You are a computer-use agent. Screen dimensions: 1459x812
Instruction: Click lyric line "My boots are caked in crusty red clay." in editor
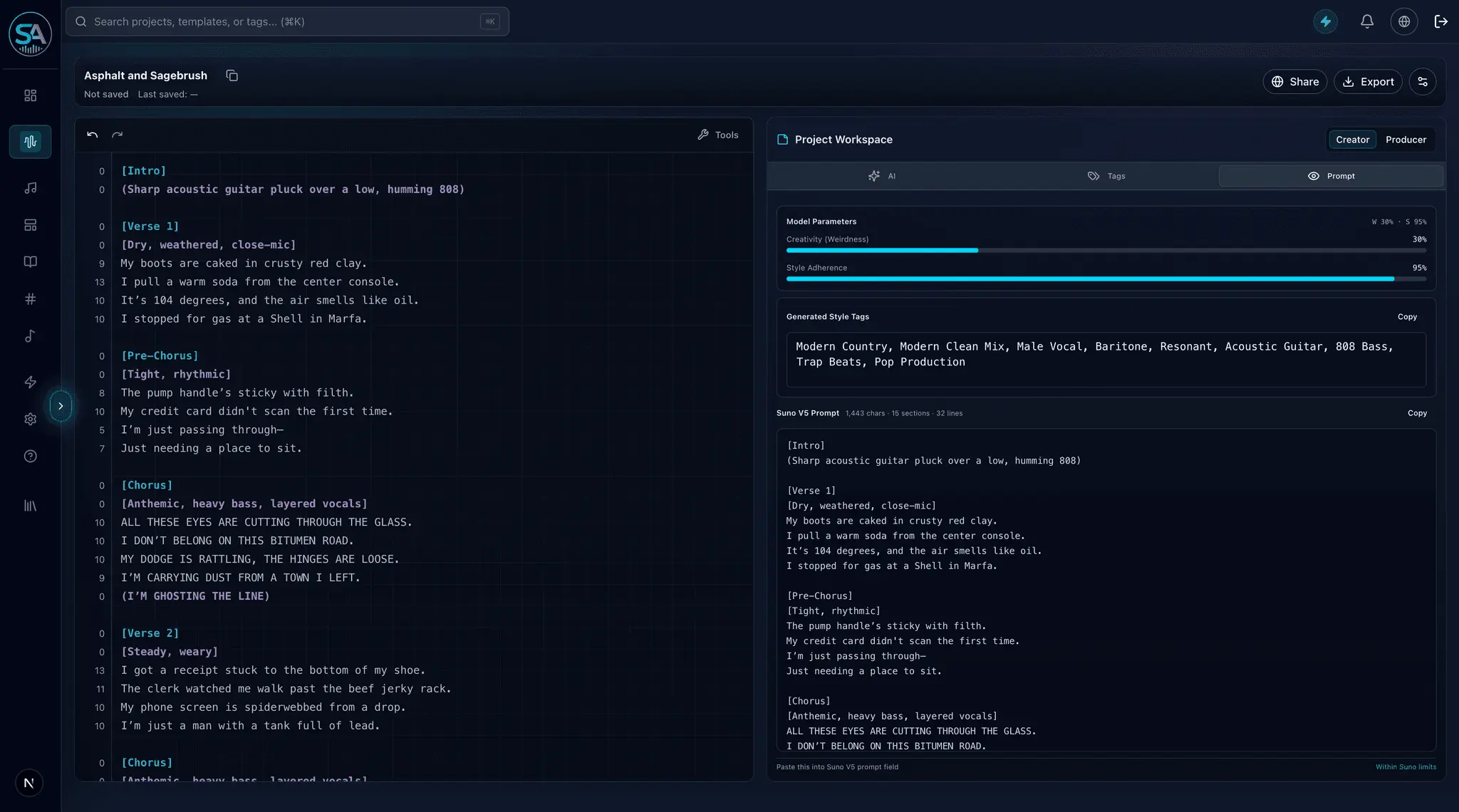244,264
